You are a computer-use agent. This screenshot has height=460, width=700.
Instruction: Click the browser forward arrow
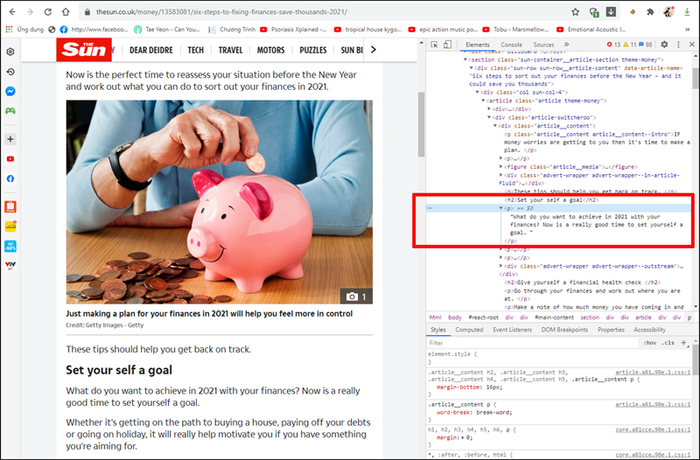[x=30, y=12]
